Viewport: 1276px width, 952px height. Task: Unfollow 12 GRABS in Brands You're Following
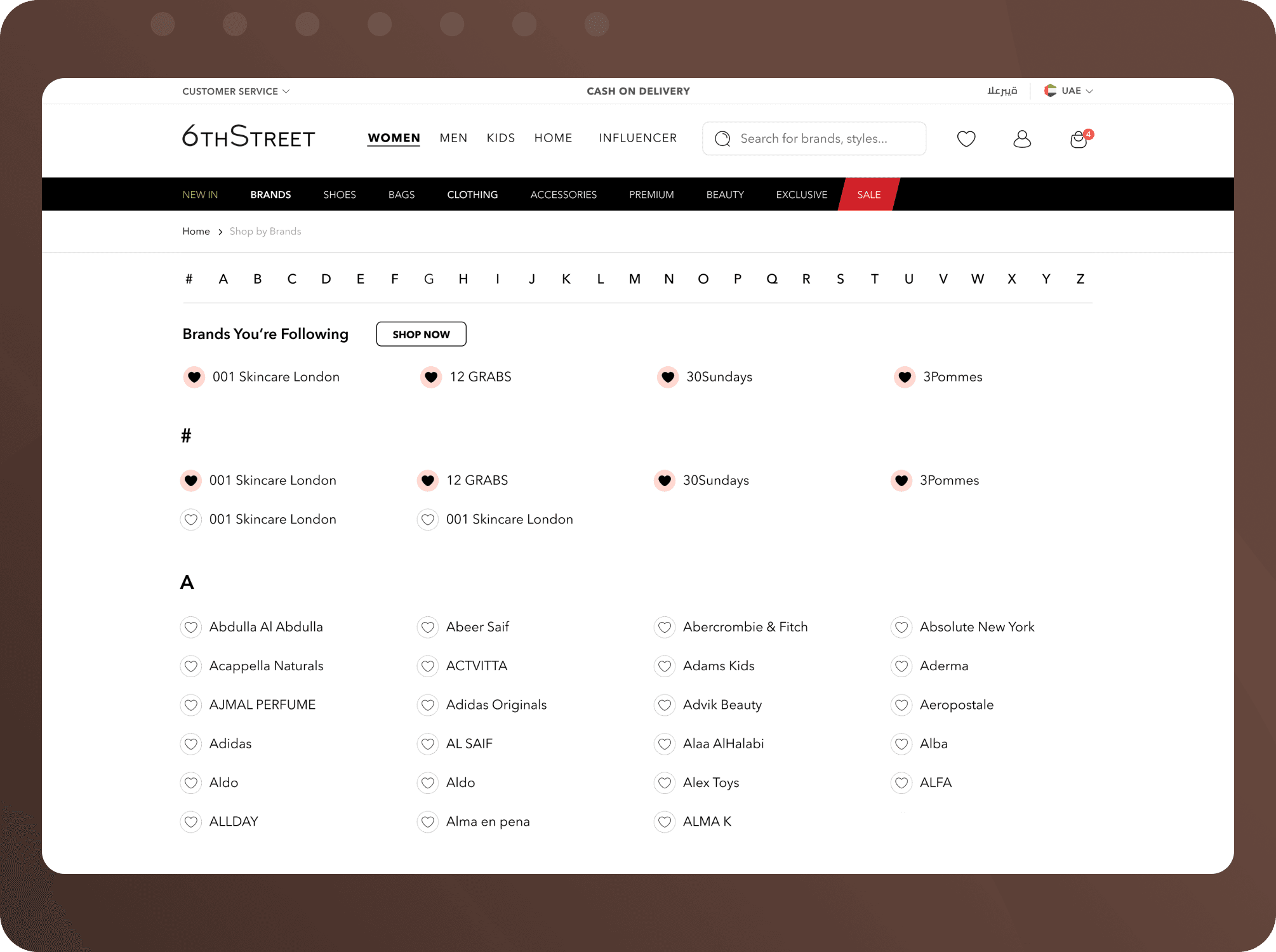pyautogui.click(x=430, y=377)
